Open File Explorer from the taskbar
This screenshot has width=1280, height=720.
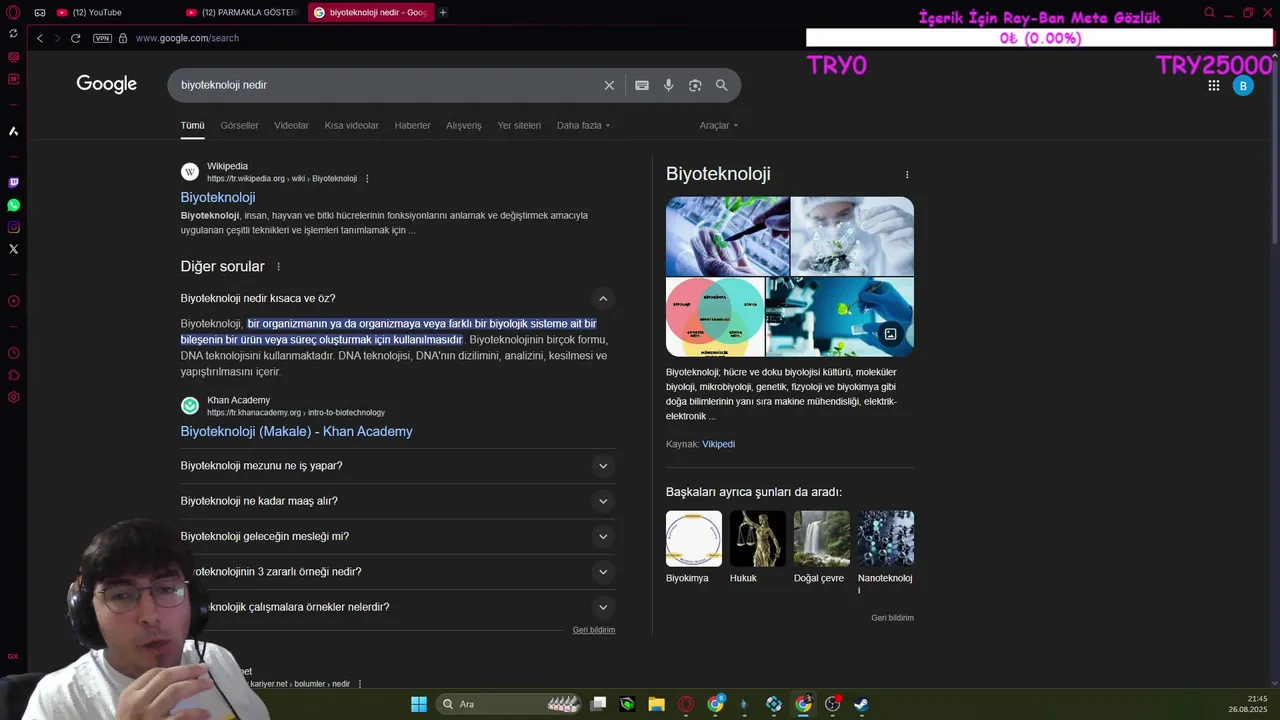(656, 704)
